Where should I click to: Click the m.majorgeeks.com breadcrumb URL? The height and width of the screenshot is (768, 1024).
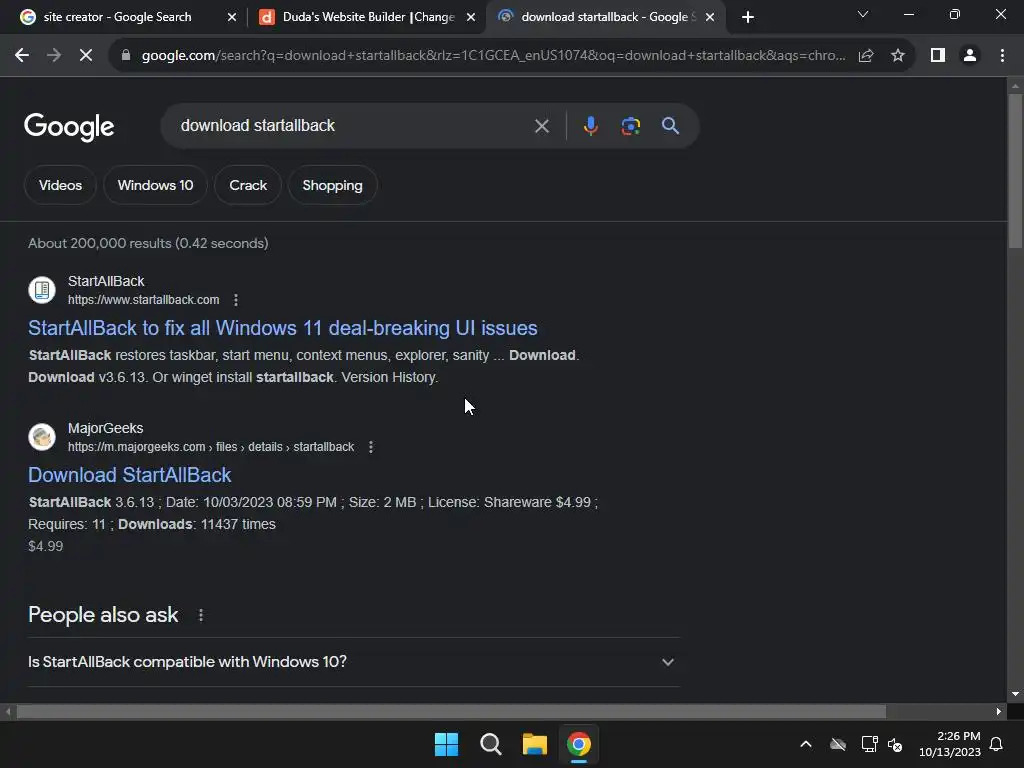[x=211, y=447]
